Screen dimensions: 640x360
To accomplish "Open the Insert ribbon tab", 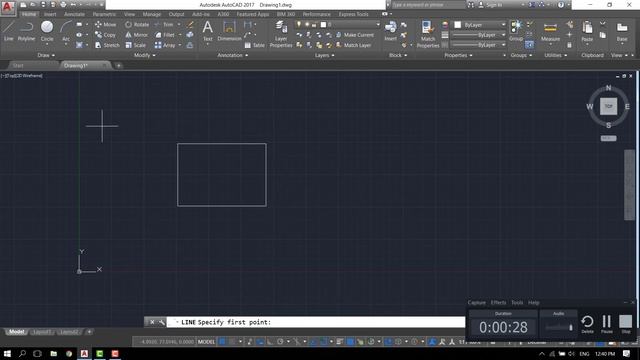I will point(50,14).
